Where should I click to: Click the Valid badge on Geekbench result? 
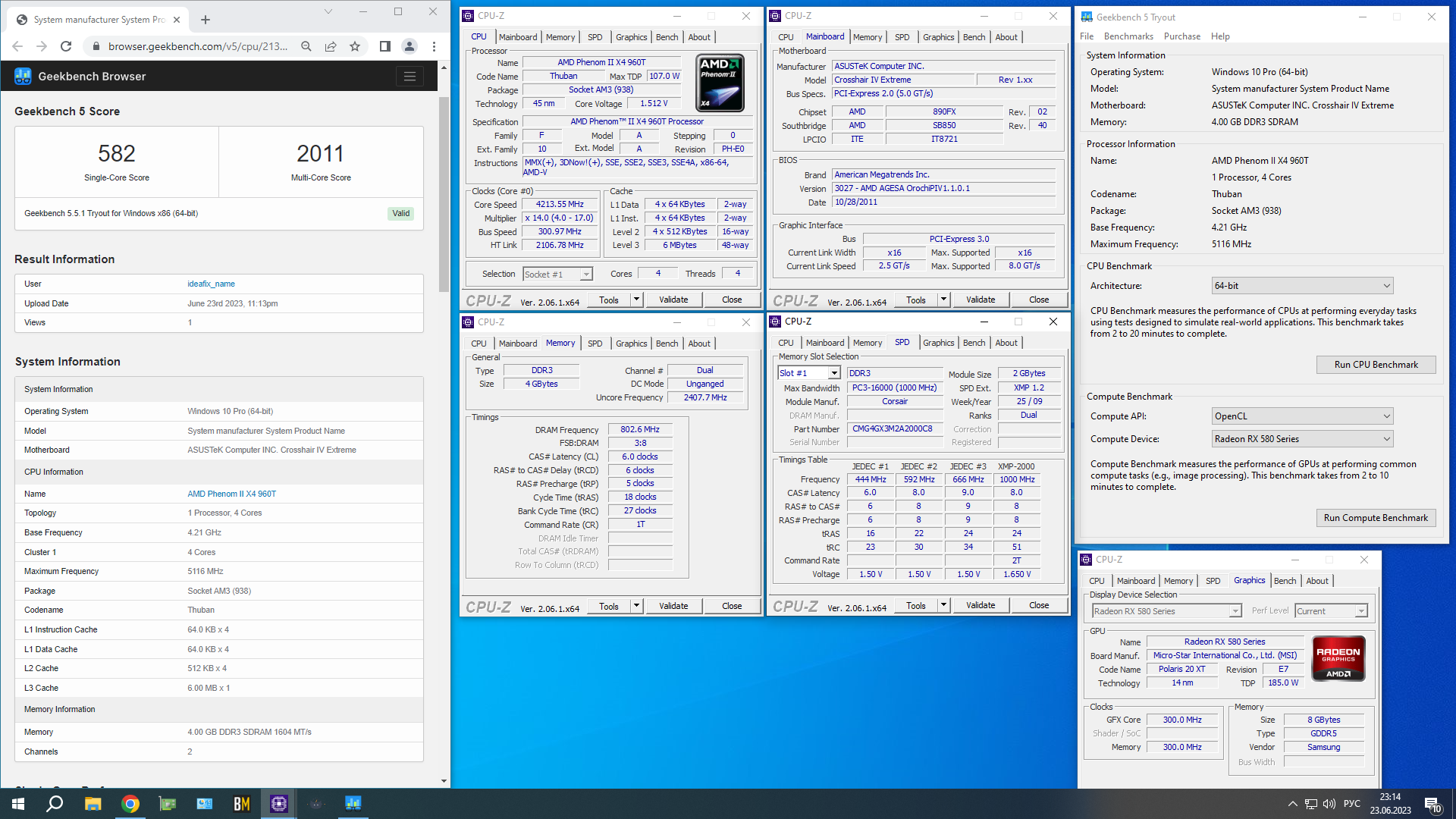[400, 213]
